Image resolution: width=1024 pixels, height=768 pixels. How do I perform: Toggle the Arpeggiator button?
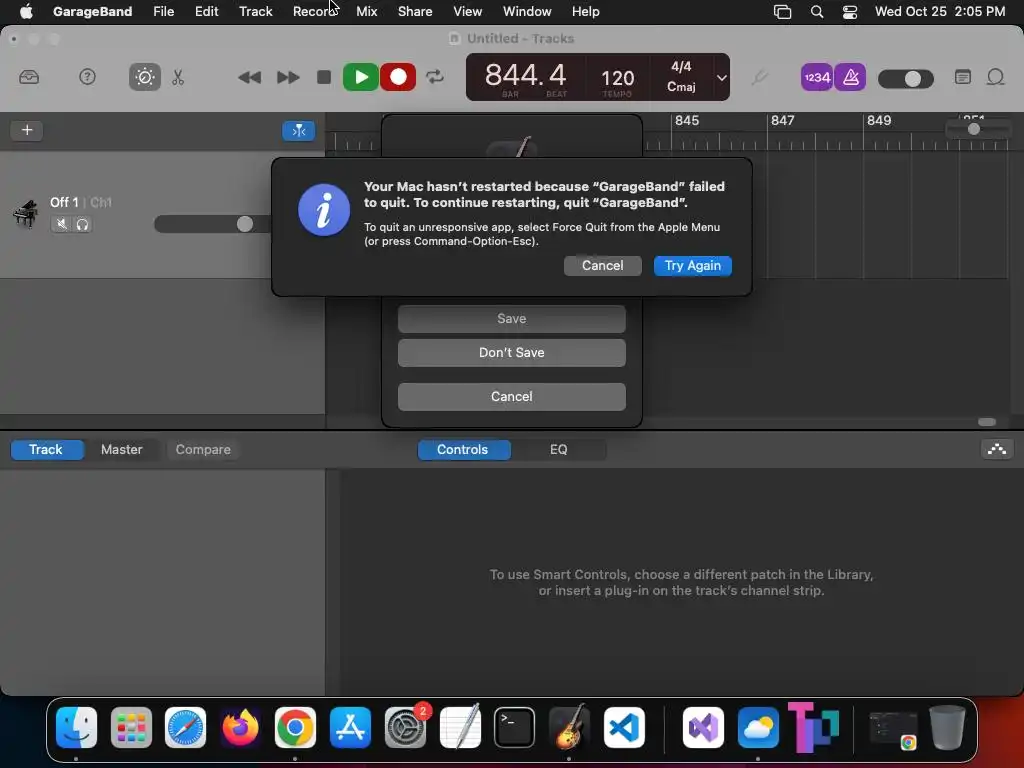pyautogui.click(x=997, y=449)
